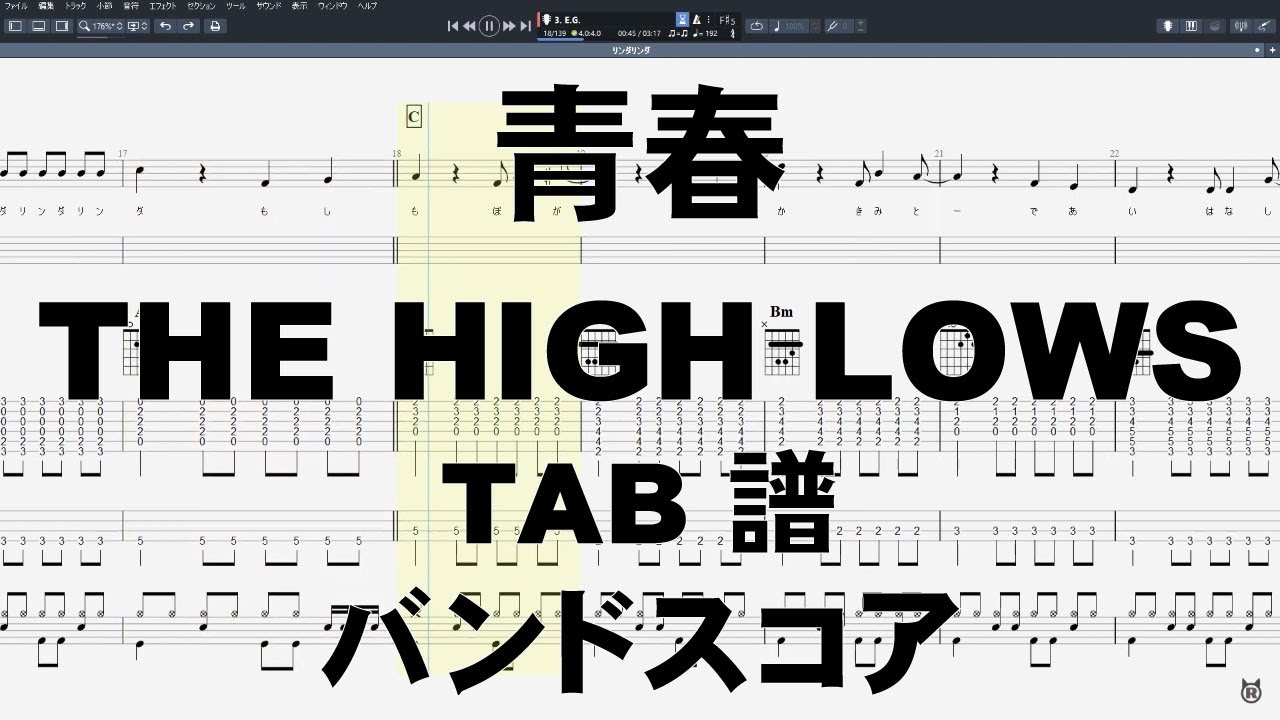Open the ヘルプ menu
1280x720 pixels.
[x=368, y=6]
